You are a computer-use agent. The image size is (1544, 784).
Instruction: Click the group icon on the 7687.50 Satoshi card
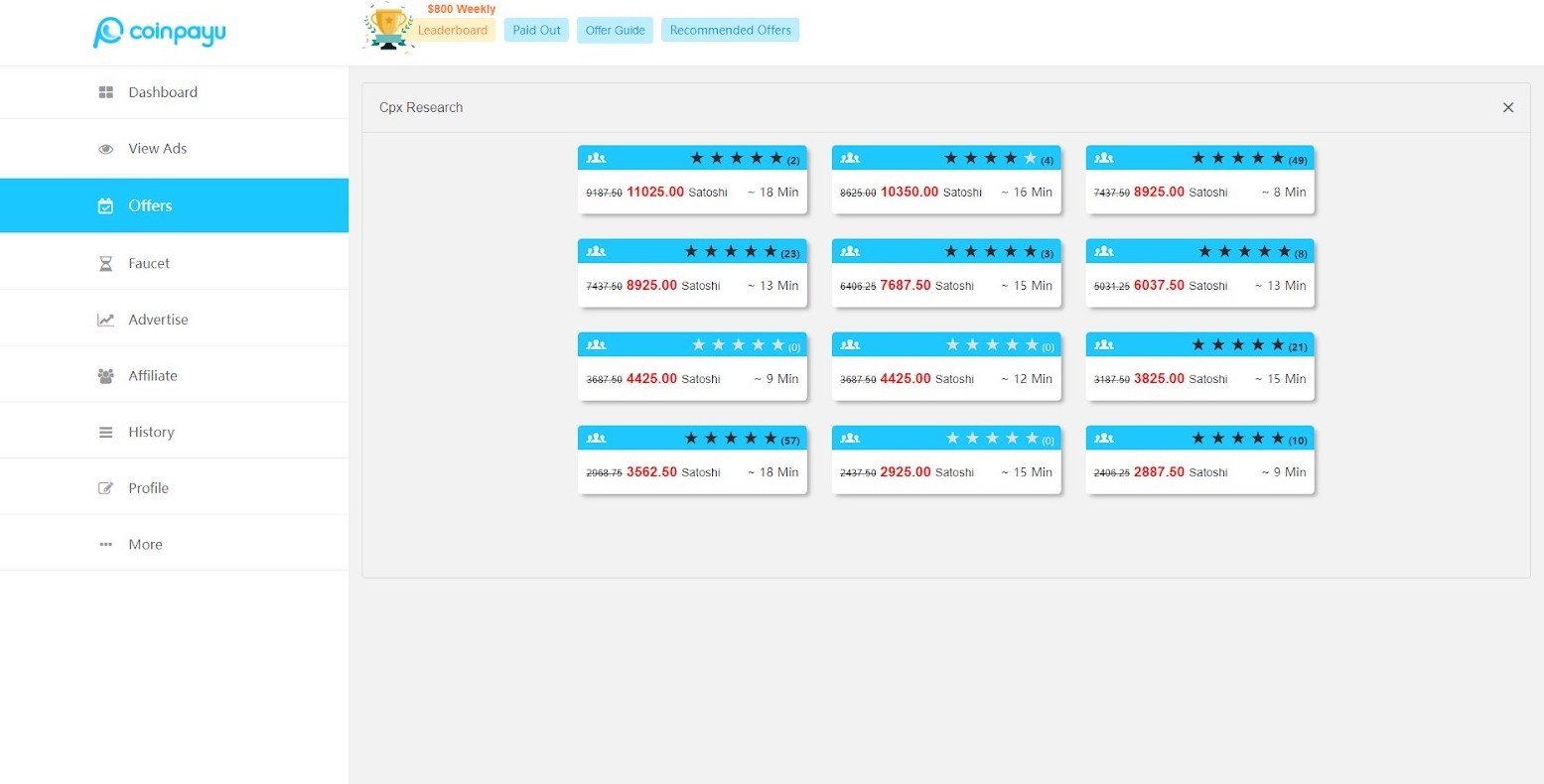point(850,251)
